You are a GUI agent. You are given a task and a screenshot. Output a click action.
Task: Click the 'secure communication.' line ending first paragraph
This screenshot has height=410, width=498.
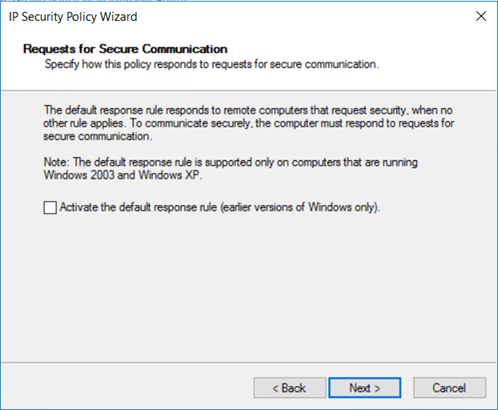pos(98,136)
